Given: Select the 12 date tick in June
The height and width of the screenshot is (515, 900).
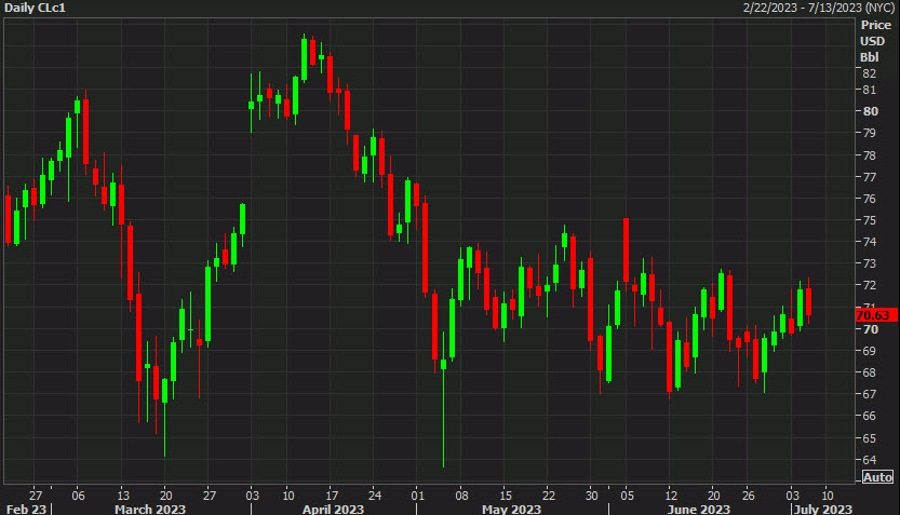Looking at the screenshot, I should pos(672,494).
